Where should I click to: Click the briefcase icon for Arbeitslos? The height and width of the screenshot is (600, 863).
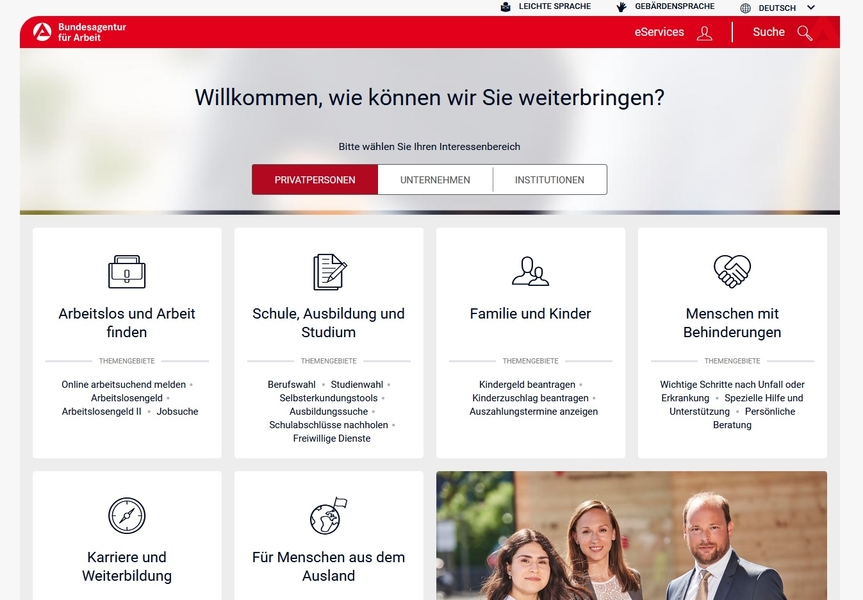click(x=127, y=271)
